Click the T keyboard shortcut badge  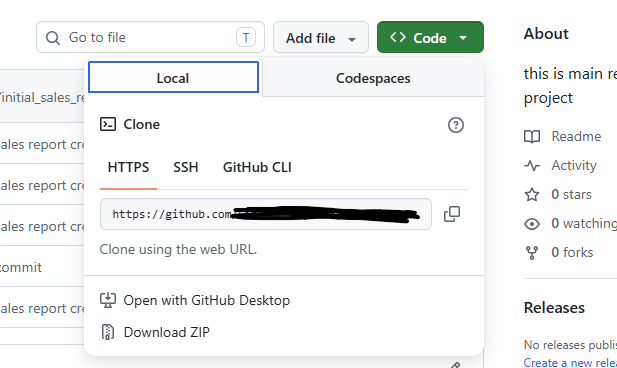(246, 38)
